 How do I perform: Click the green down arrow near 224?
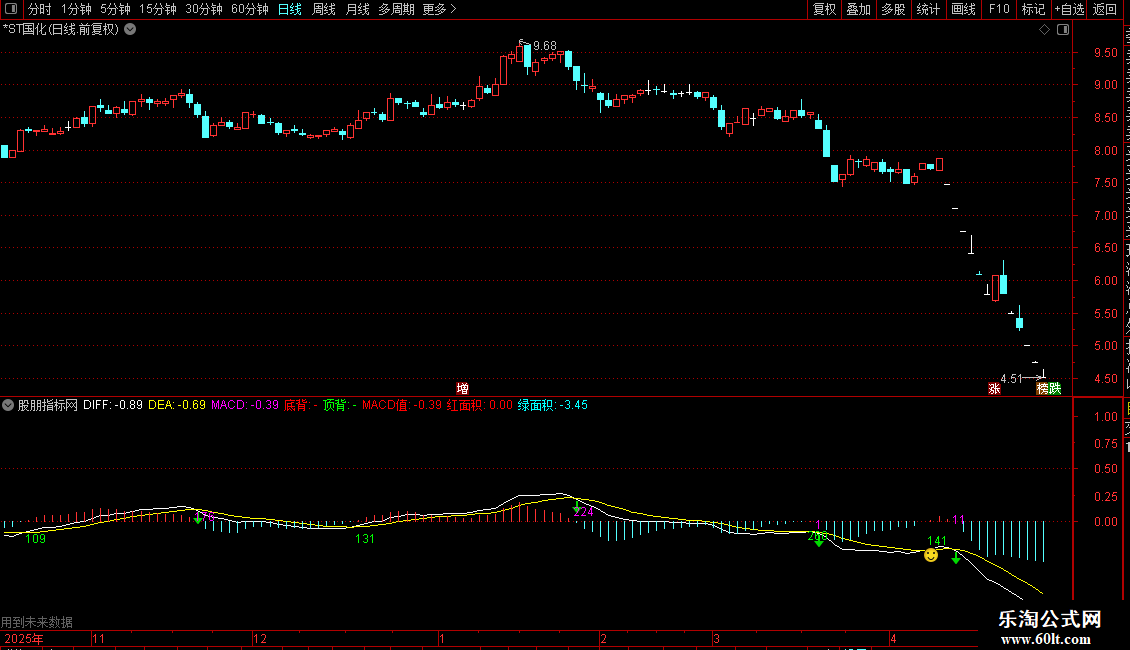coord(577,508)
